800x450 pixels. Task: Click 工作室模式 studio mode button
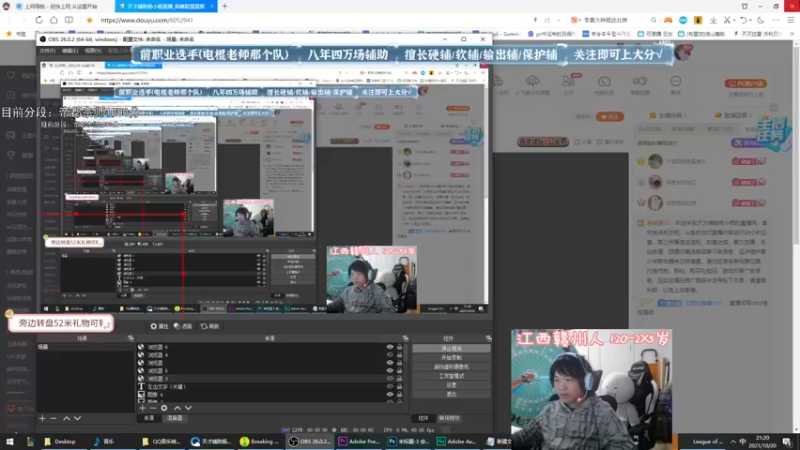(x=452, y=376)
